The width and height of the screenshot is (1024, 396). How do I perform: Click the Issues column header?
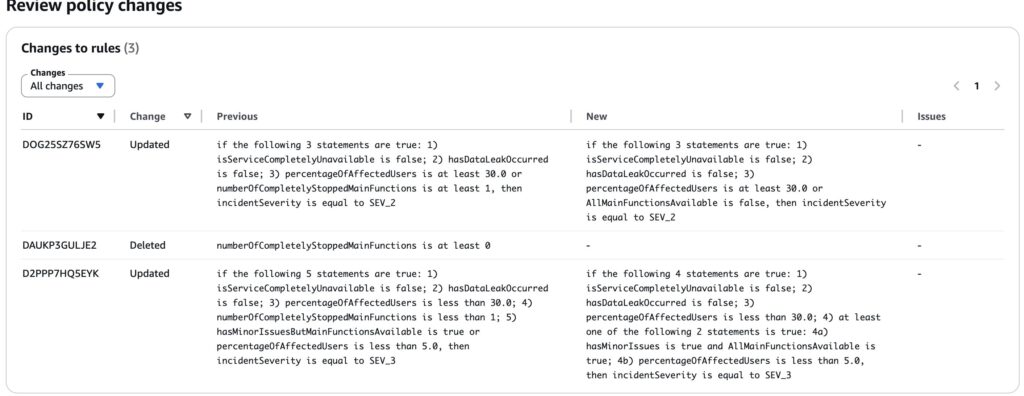(931, 116)
